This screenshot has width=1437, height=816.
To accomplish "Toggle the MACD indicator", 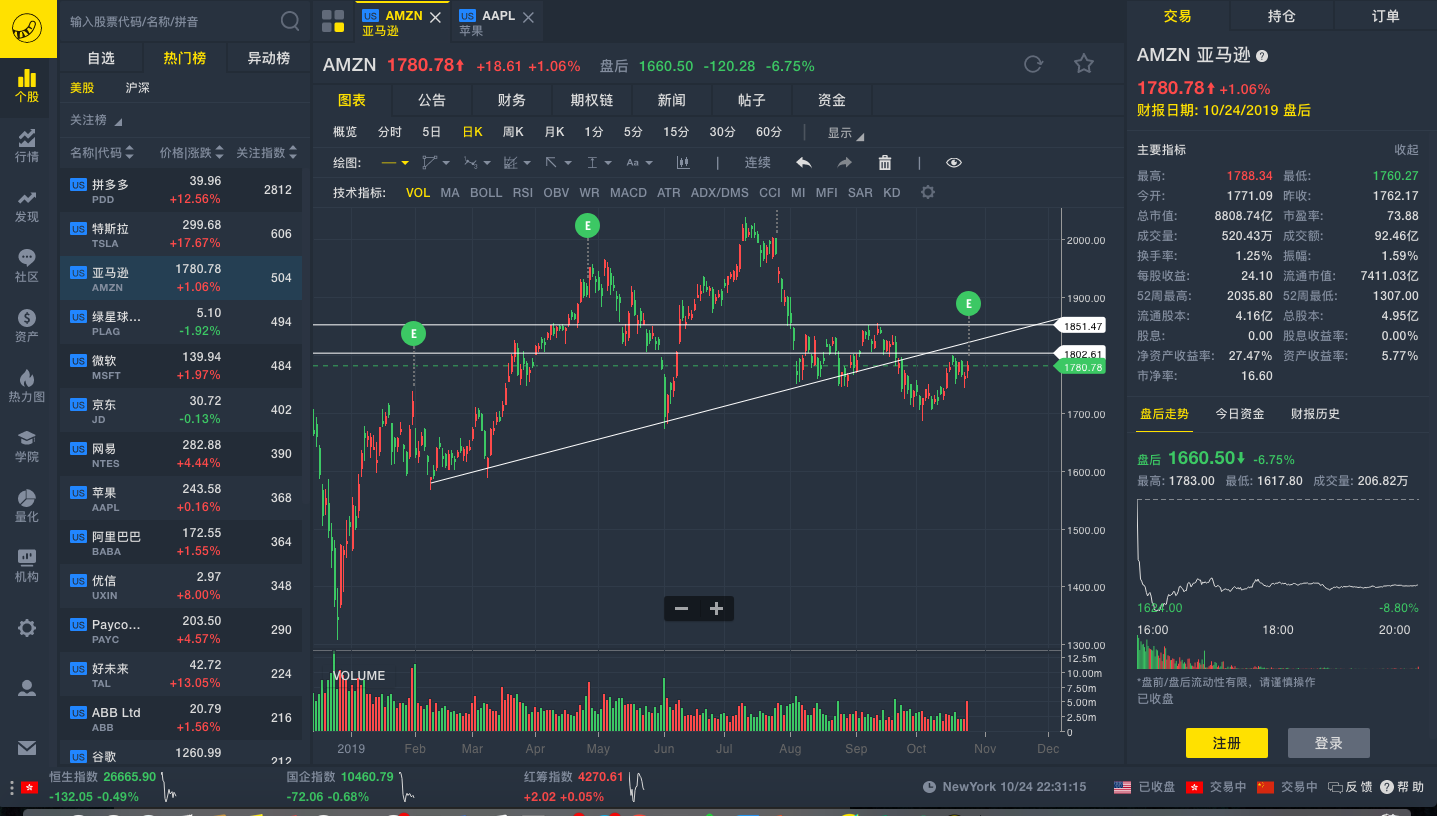I will point(628,192).
